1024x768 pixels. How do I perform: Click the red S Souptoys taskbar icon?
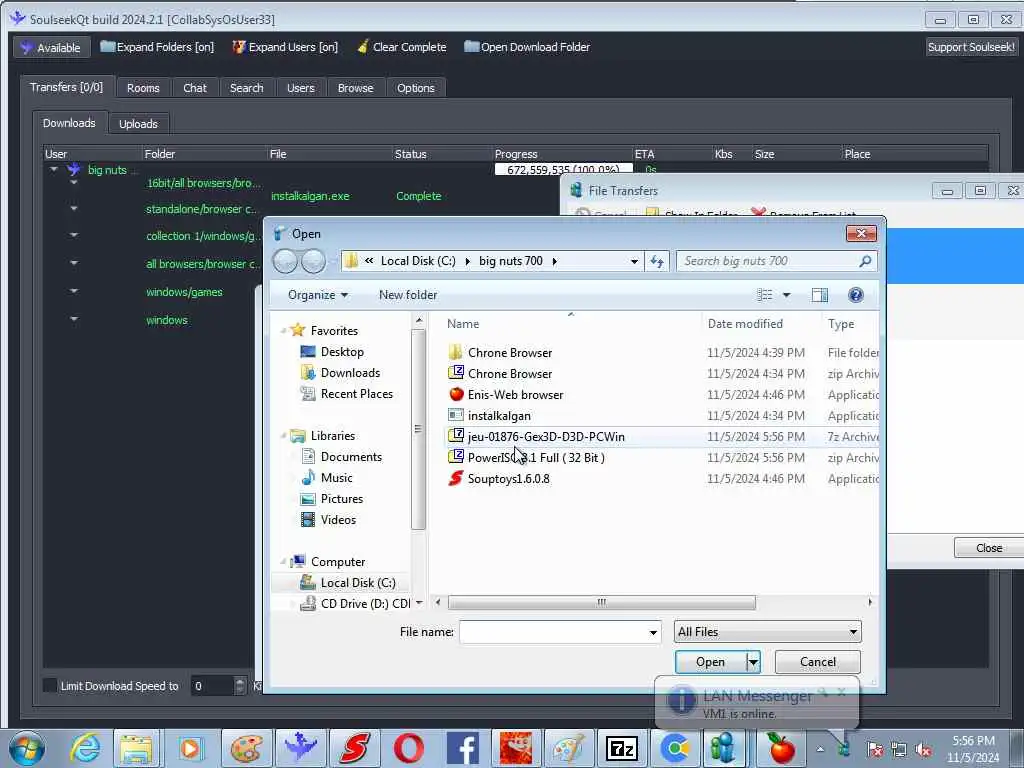(x=355, y=748)
